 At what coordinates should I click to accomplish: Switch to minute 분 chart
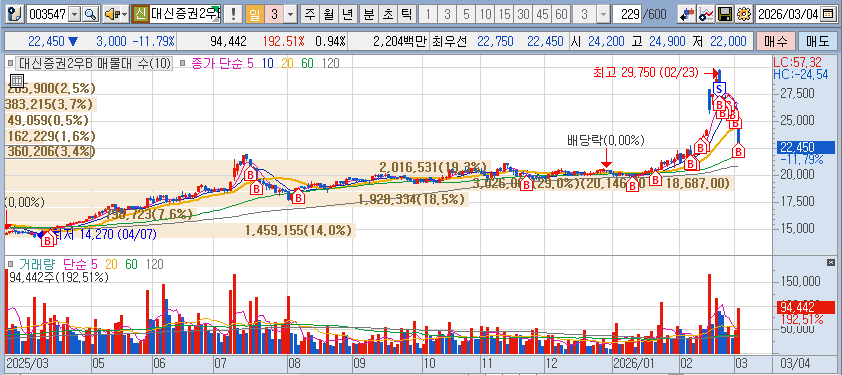368,15
